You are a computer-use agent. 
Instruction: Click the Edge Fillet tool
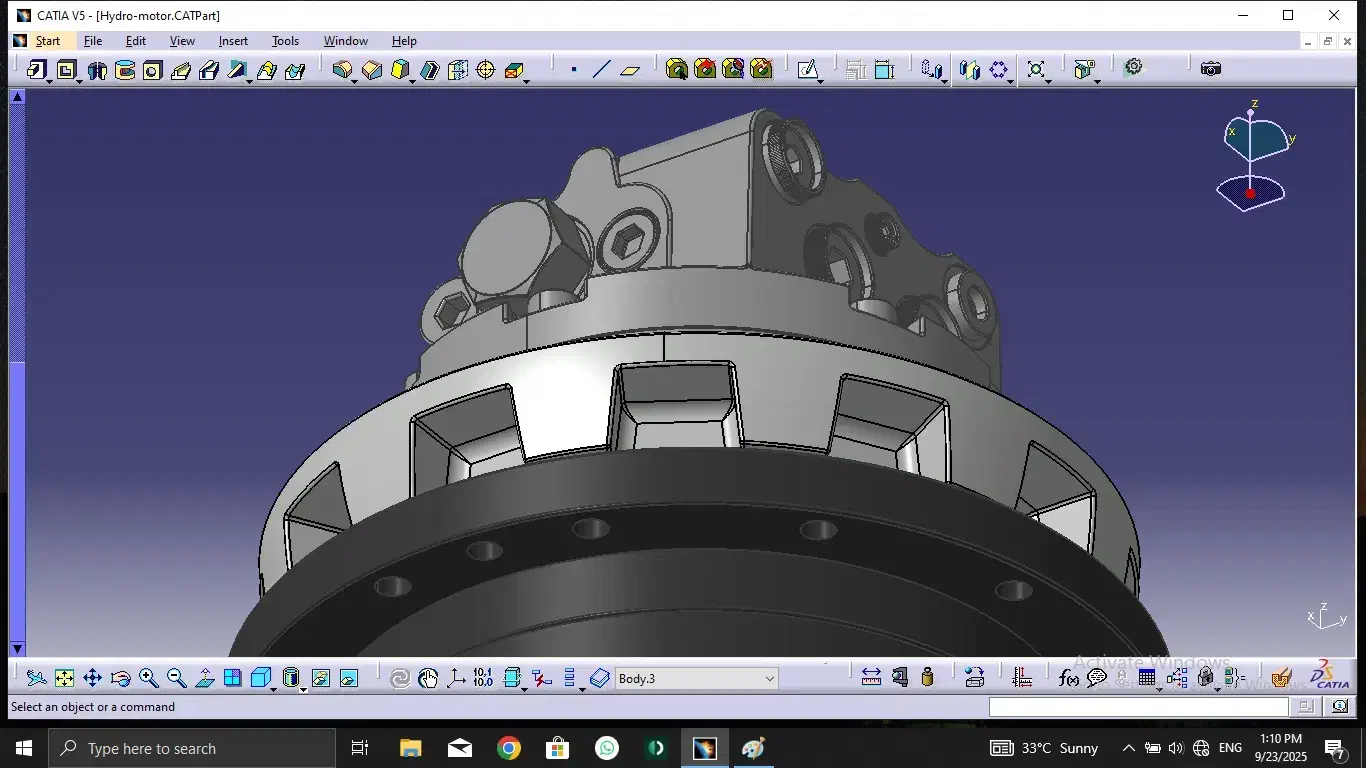pos(342,70)
